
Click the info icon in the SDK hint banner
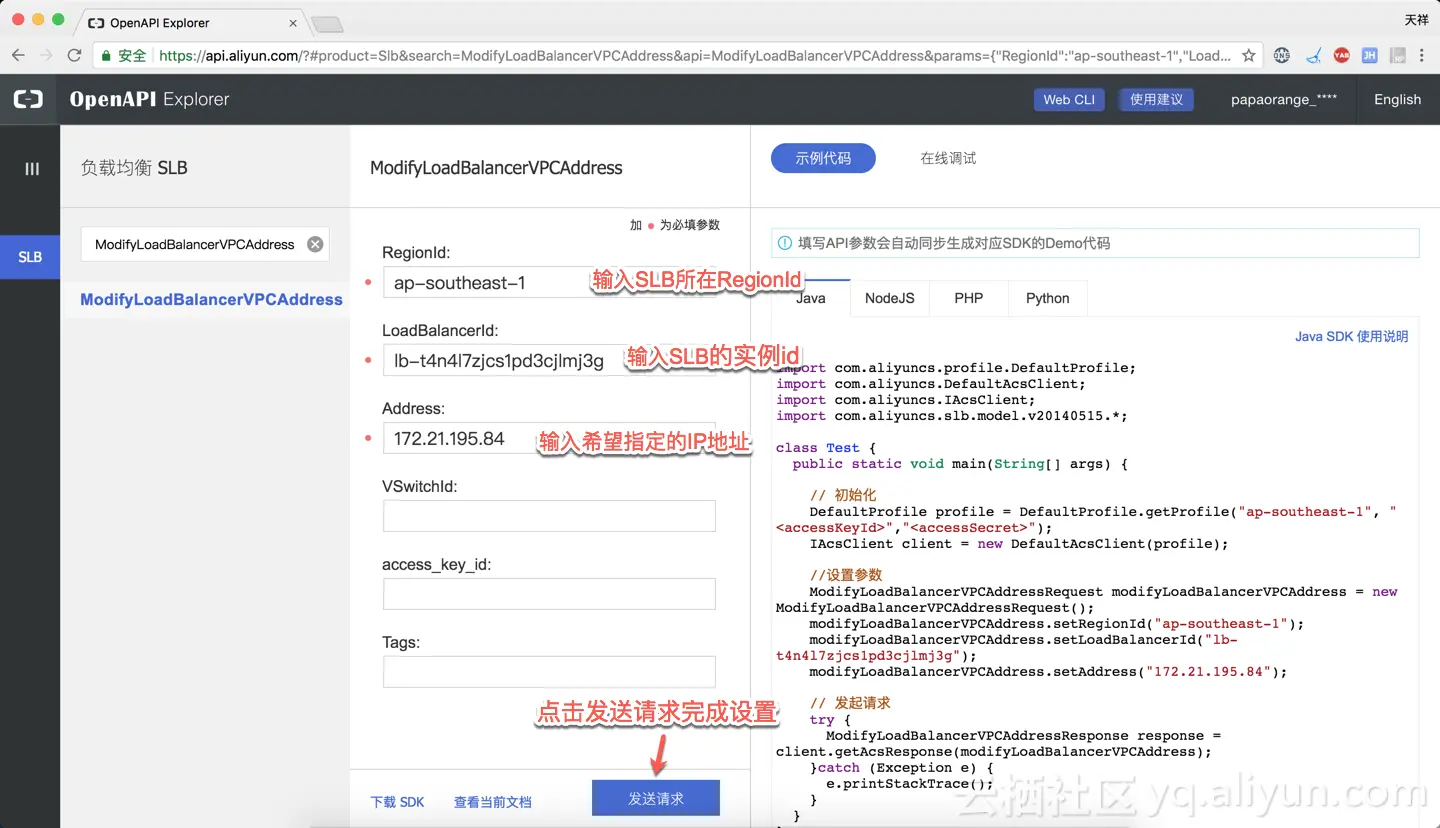(x=785, y=243)
